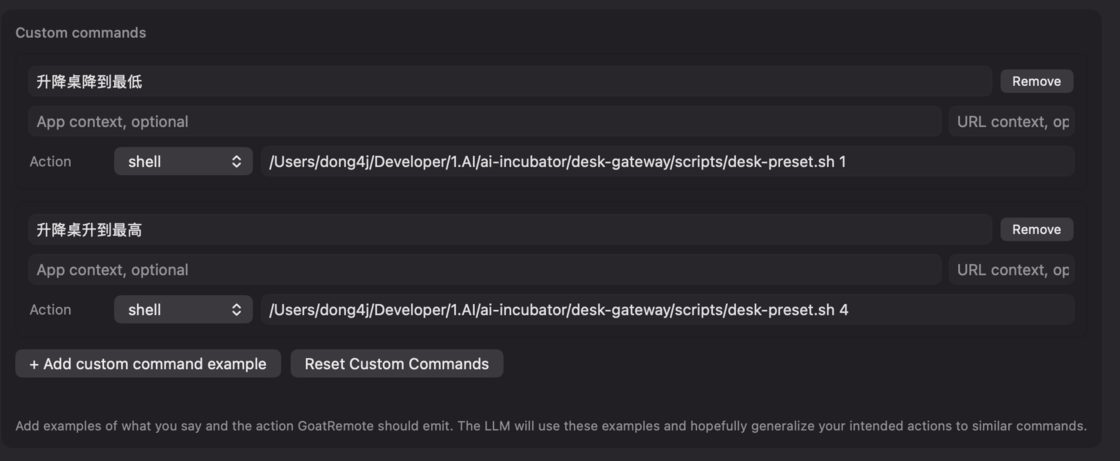Click the chevron arrows on second shell selector
The width and height of the screenshot is (1120, 461).
236,309
